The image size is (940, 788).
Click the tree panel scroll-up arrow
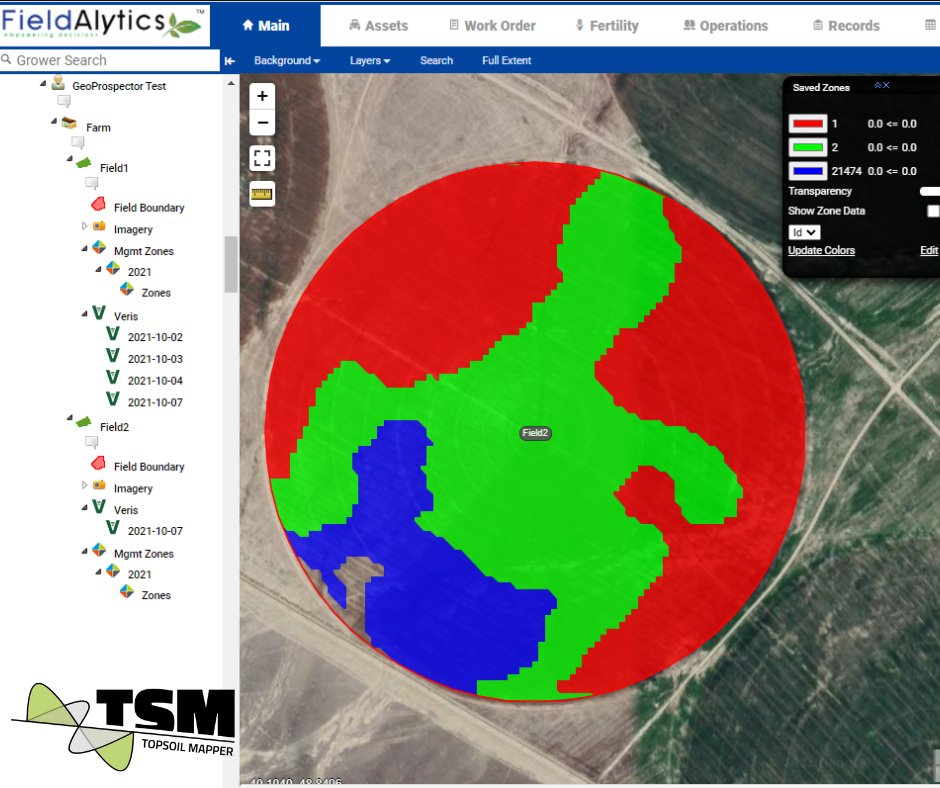(231, 83)
